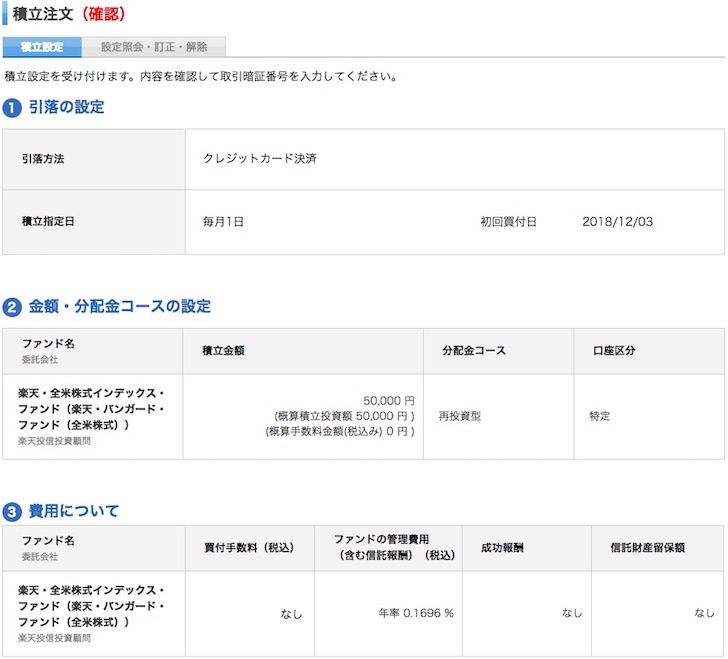This screenshot has width=728, height=659.
Task: Click the ファンド名 header in amount table
Action: click(48, 344)
